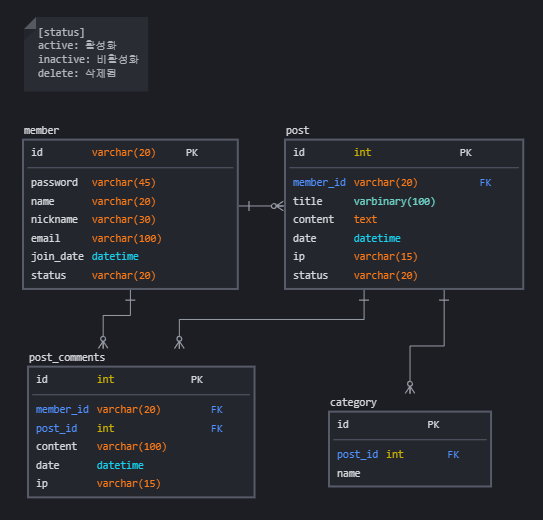Select name column in category table
Screen dimensions: 543x520
point(349,474)
